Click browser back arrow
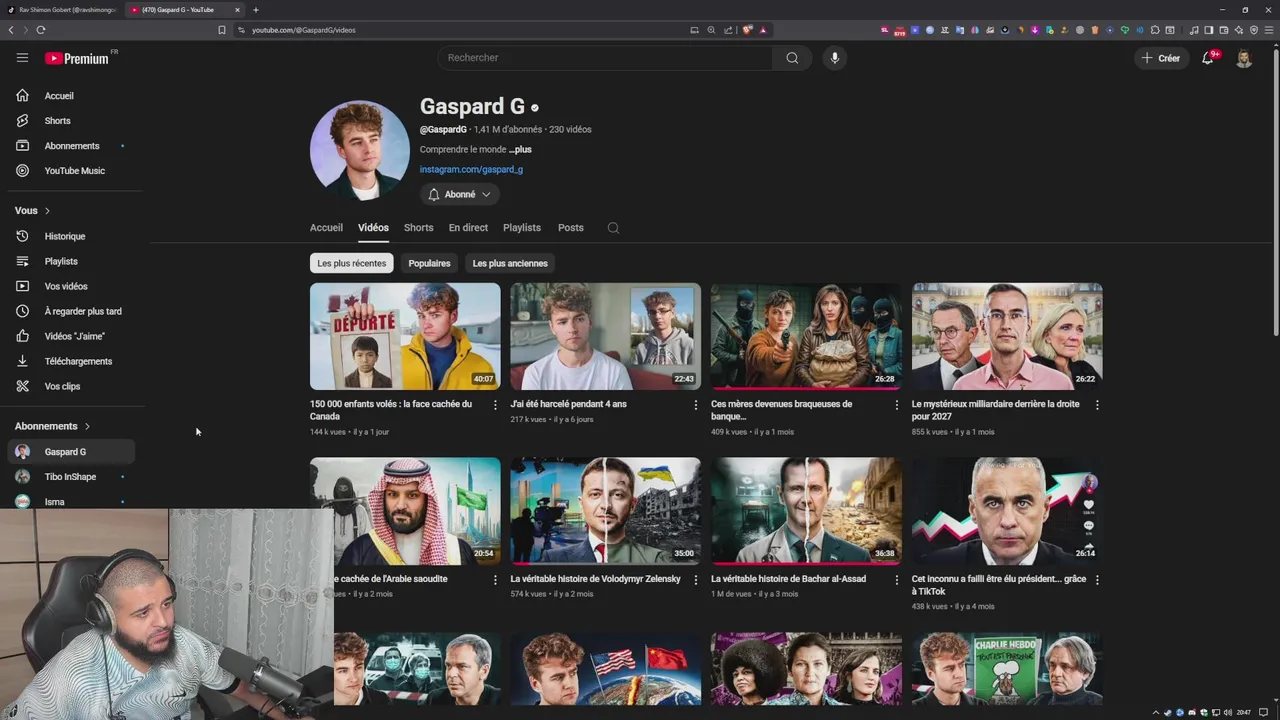The image size is (1280, 720). coord(11,30)
